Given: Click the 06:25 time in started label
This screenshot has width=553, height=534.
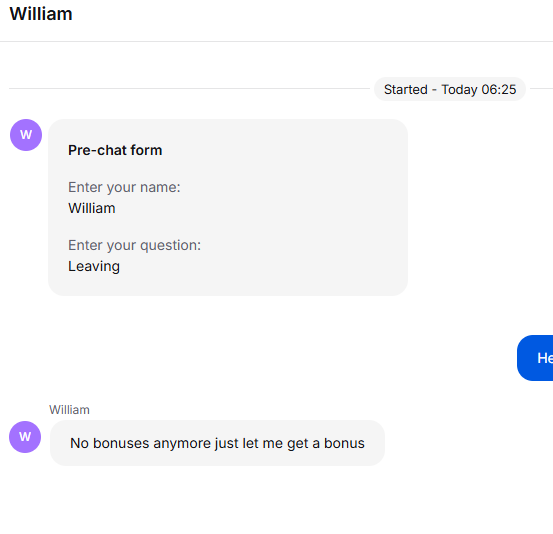Looking at the screenshot, I should coord(499,90).
